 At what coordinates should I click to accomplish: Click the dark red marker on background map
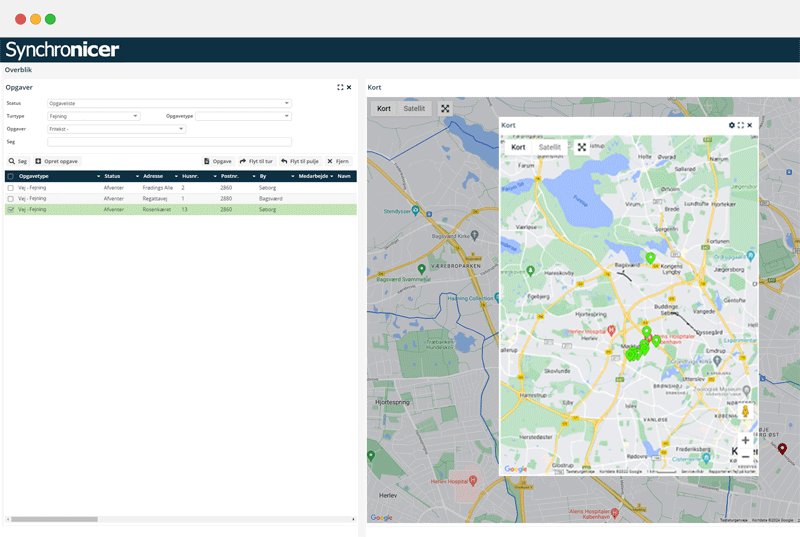[782, 449]
